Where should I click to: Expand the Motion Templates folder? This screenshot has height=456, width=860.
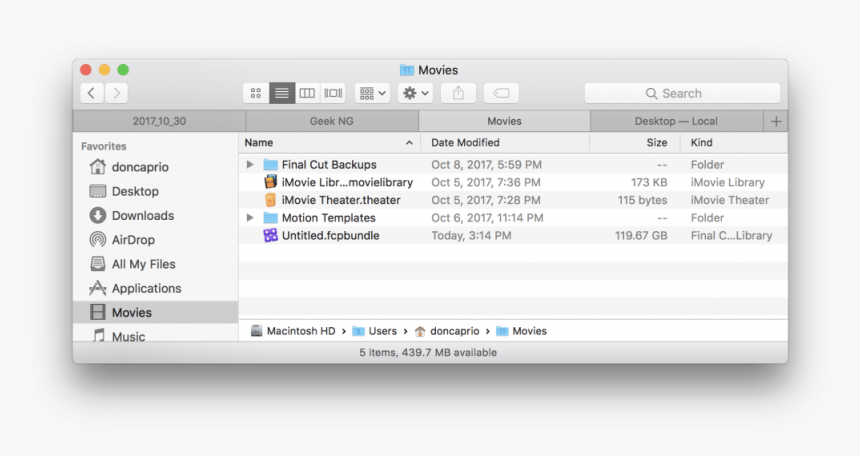pos(250,218)
